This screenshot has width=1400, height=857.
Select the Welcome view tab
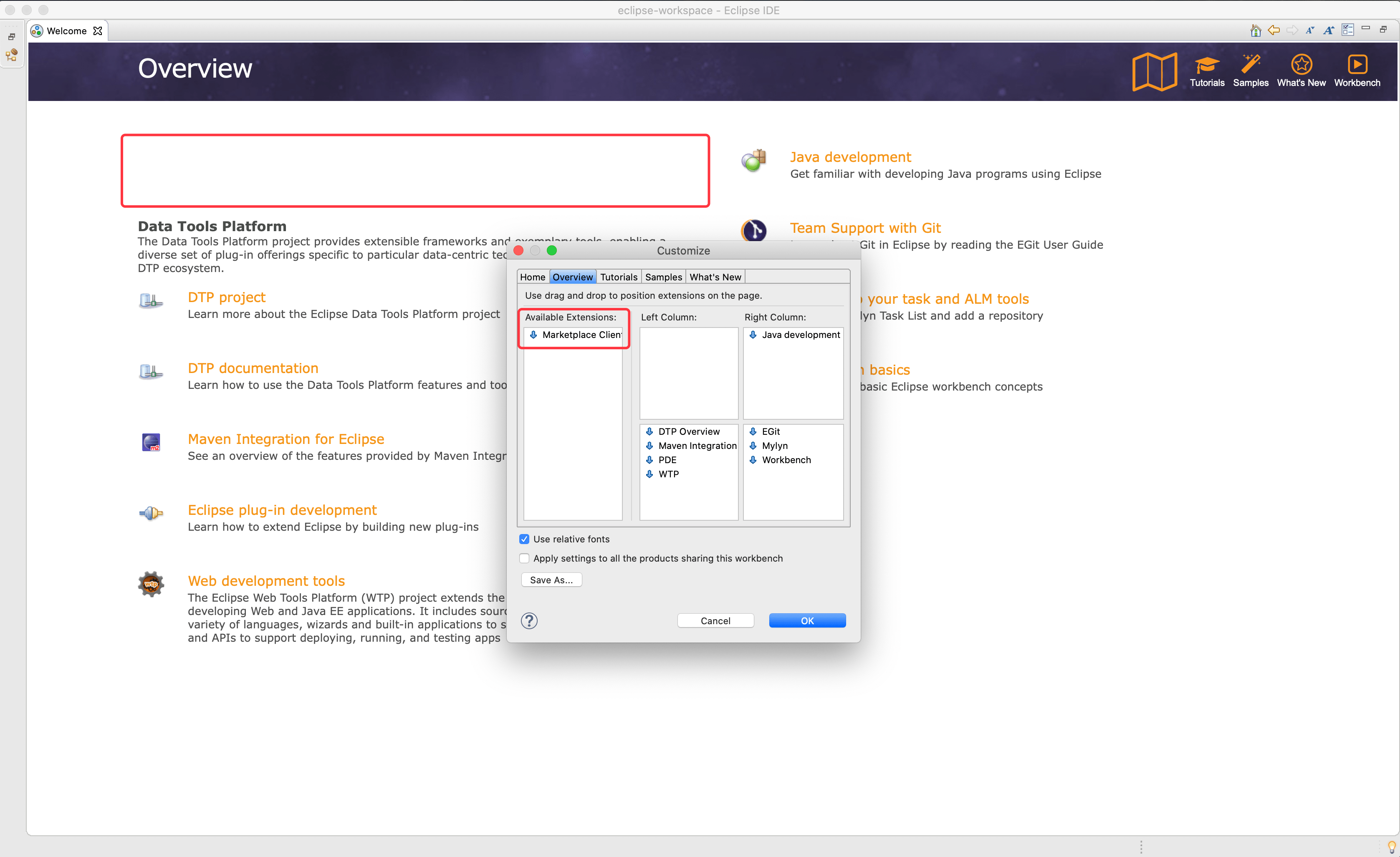(66, 31)
